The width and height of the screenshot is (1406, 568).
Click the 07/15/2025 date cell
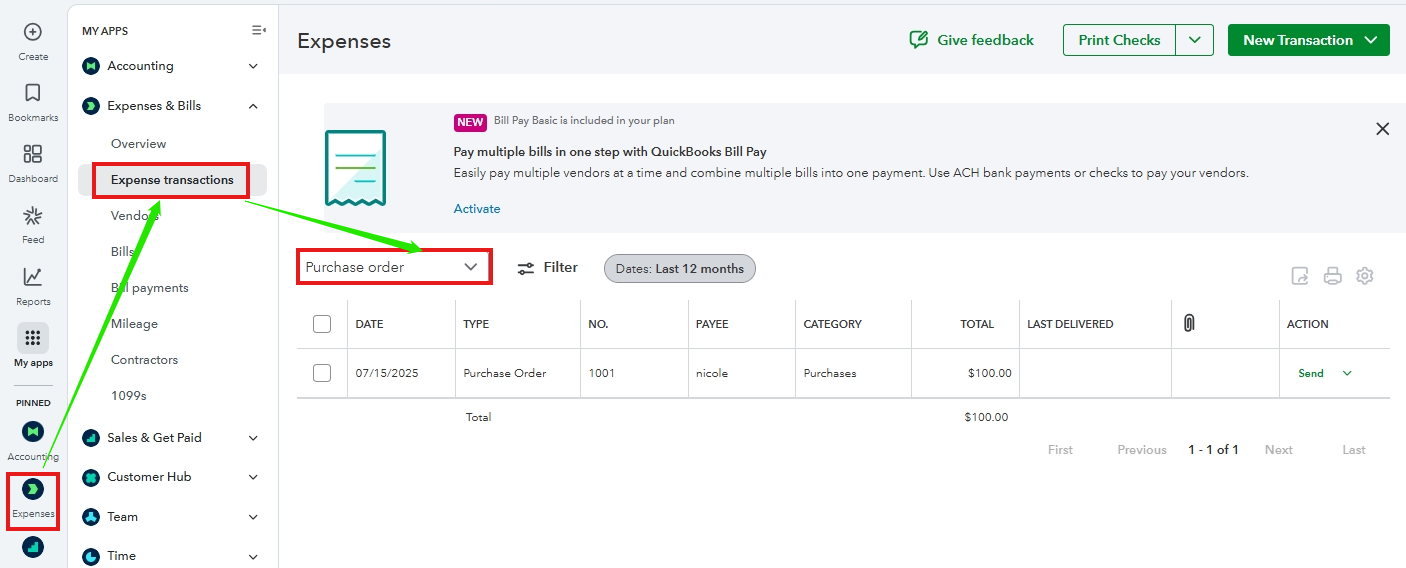point(387,373)
